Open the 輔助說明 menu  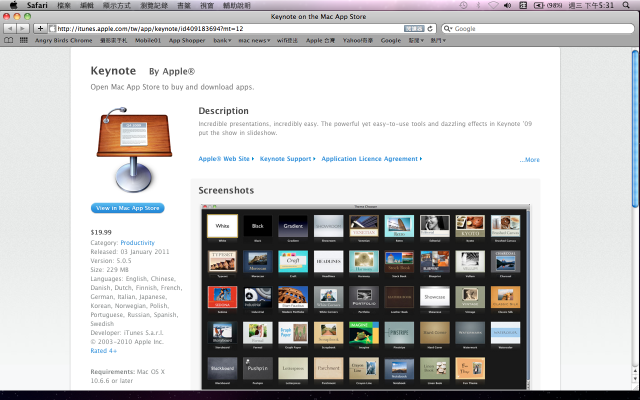[x=237, y=5]
